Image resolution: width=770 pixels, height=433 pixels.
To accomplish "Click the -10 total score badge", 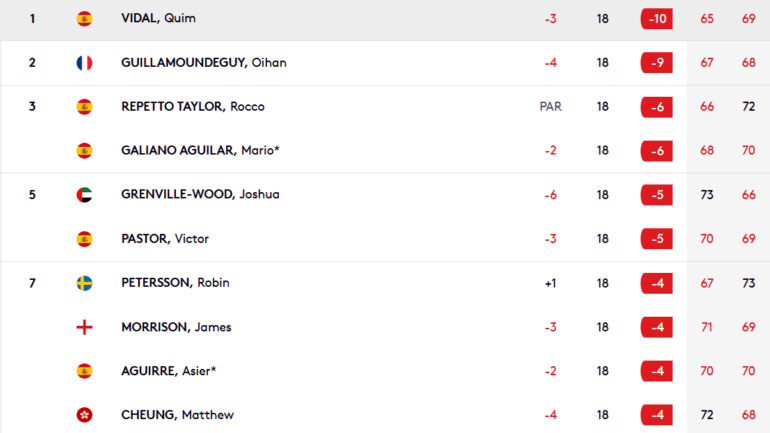I will (x=657, y=19).
